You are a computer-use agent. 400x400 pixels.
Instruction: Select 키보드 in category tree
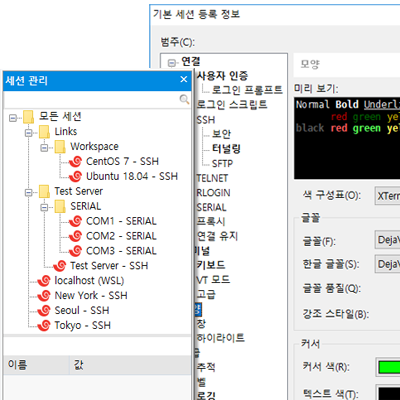[x=211, y=265]
